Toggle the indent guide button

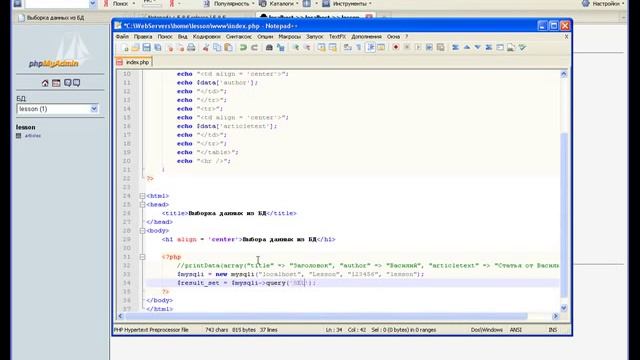click(x=370, y=48)
